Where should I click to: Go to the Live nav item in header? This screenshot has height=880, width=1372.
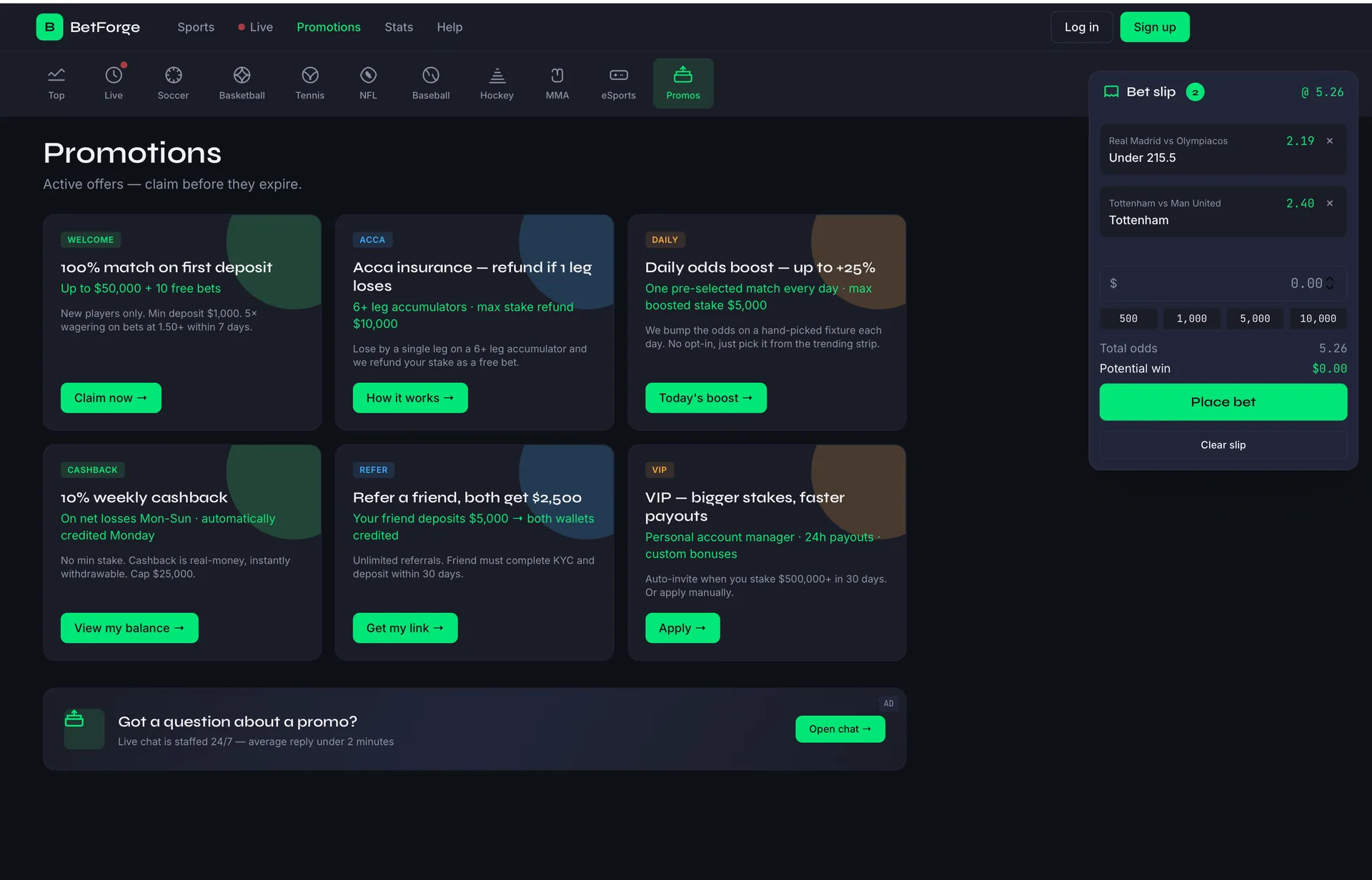[x=255, y=27]
